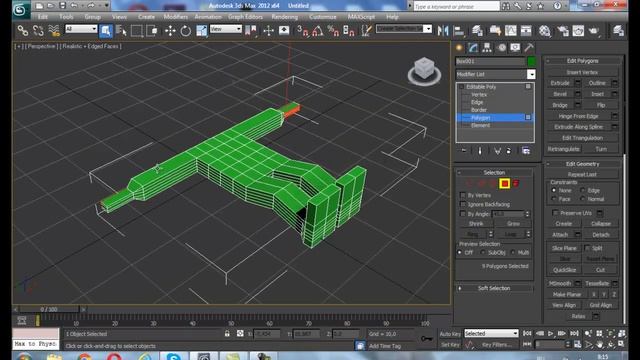Image resolution: width=640 pixels, height=360 pixels.
Task: Collapse the Edit Polygons rollout
Action: click(x=583, y=61)
